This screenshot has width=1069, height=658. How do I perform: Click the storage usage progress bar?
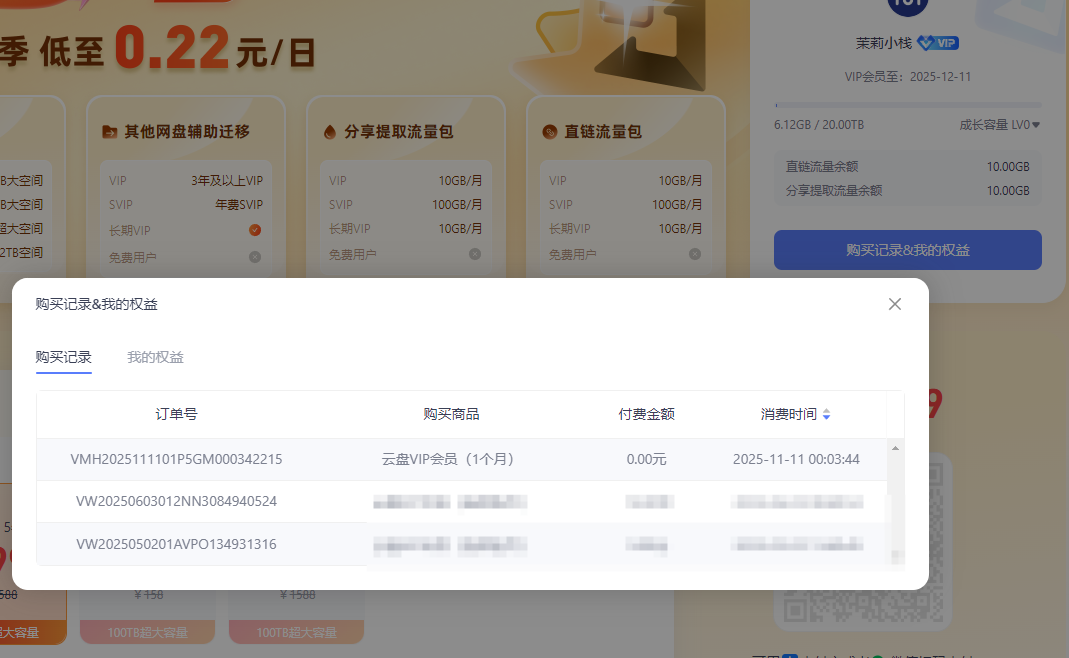point(907,105)
